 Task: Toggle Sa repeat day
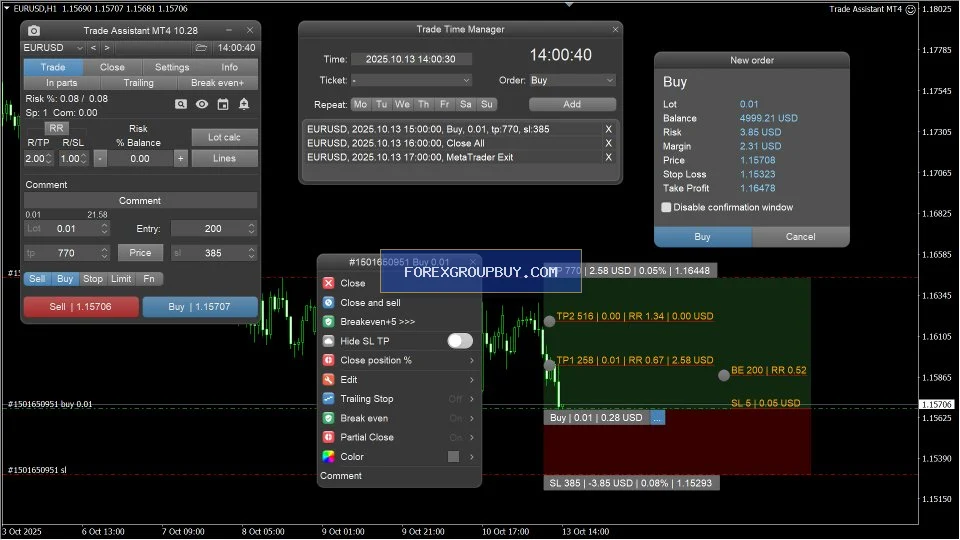pyautogui.click(x=465, y=105)
